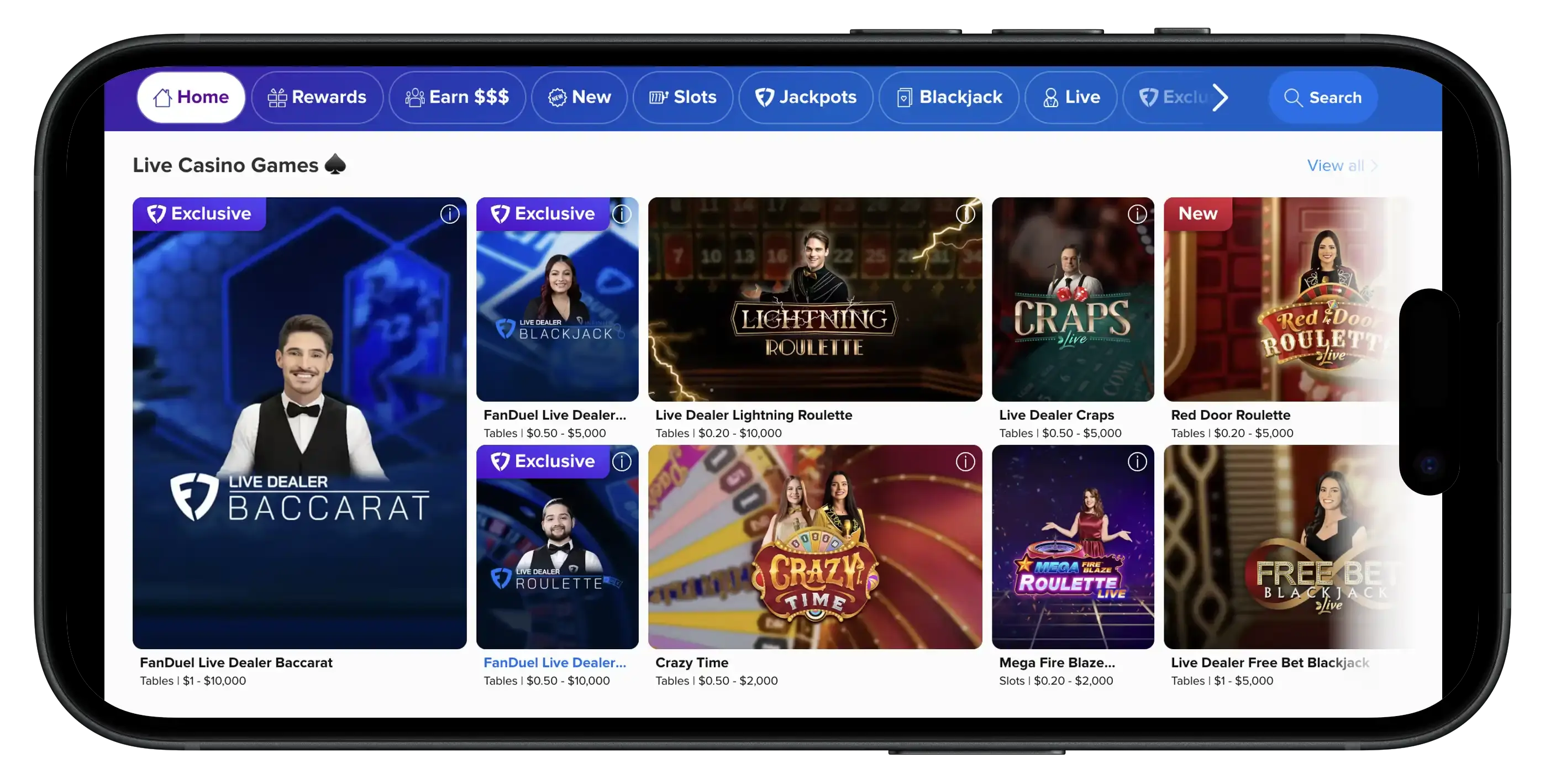
Task: Open Search with the magnifier icon
Action: tap(1293, 97)
